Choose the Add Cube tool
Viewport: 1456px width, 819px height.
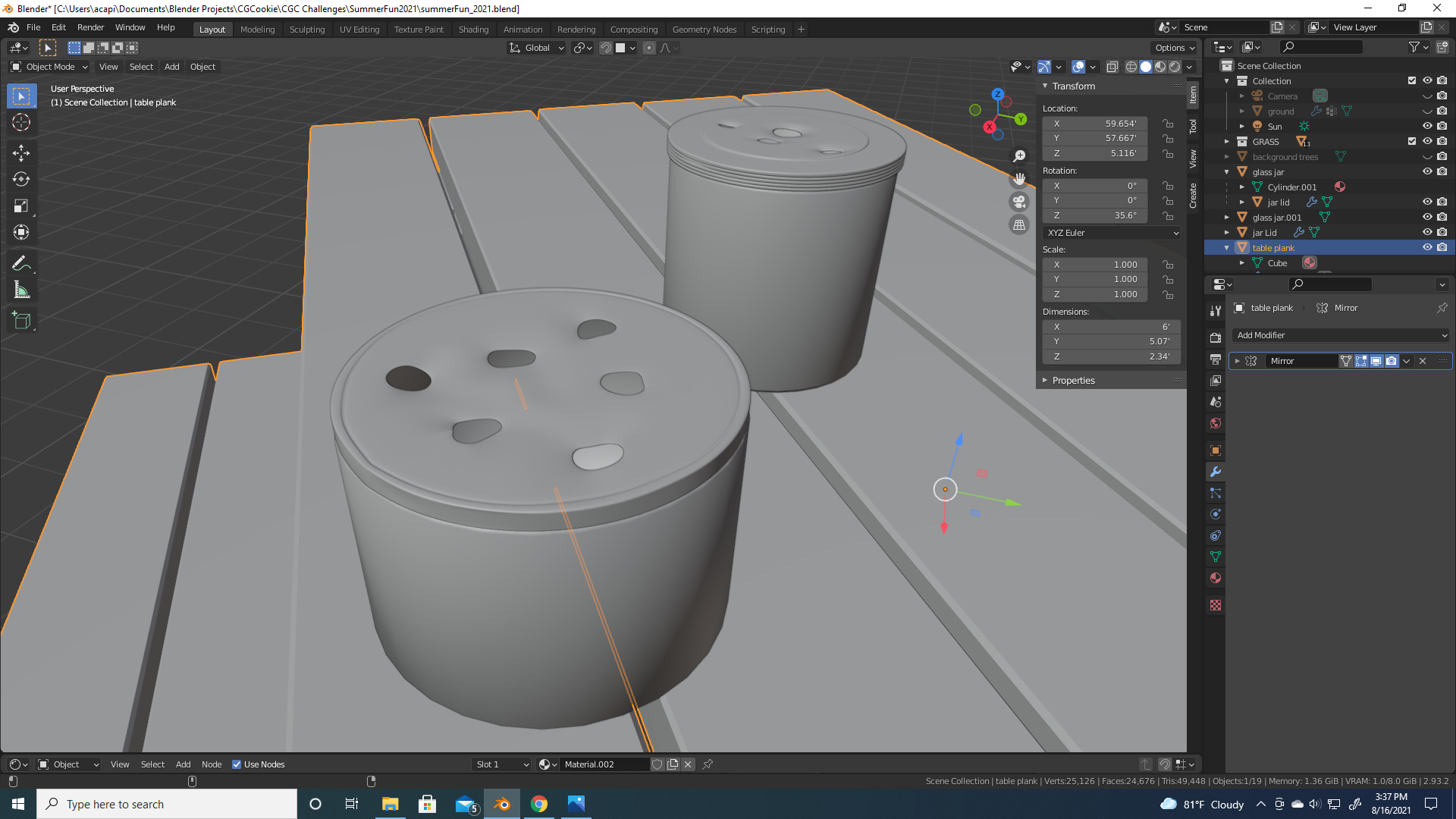[21, 320]
